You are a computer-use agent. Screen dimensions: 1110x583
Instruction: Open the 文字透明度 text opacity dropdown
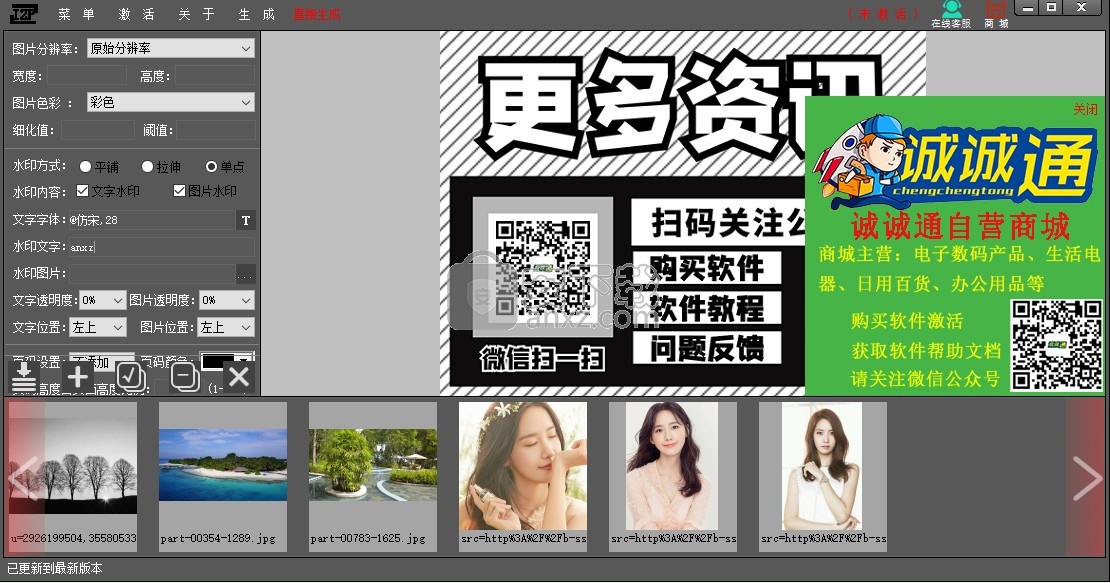tap(103, 301)
